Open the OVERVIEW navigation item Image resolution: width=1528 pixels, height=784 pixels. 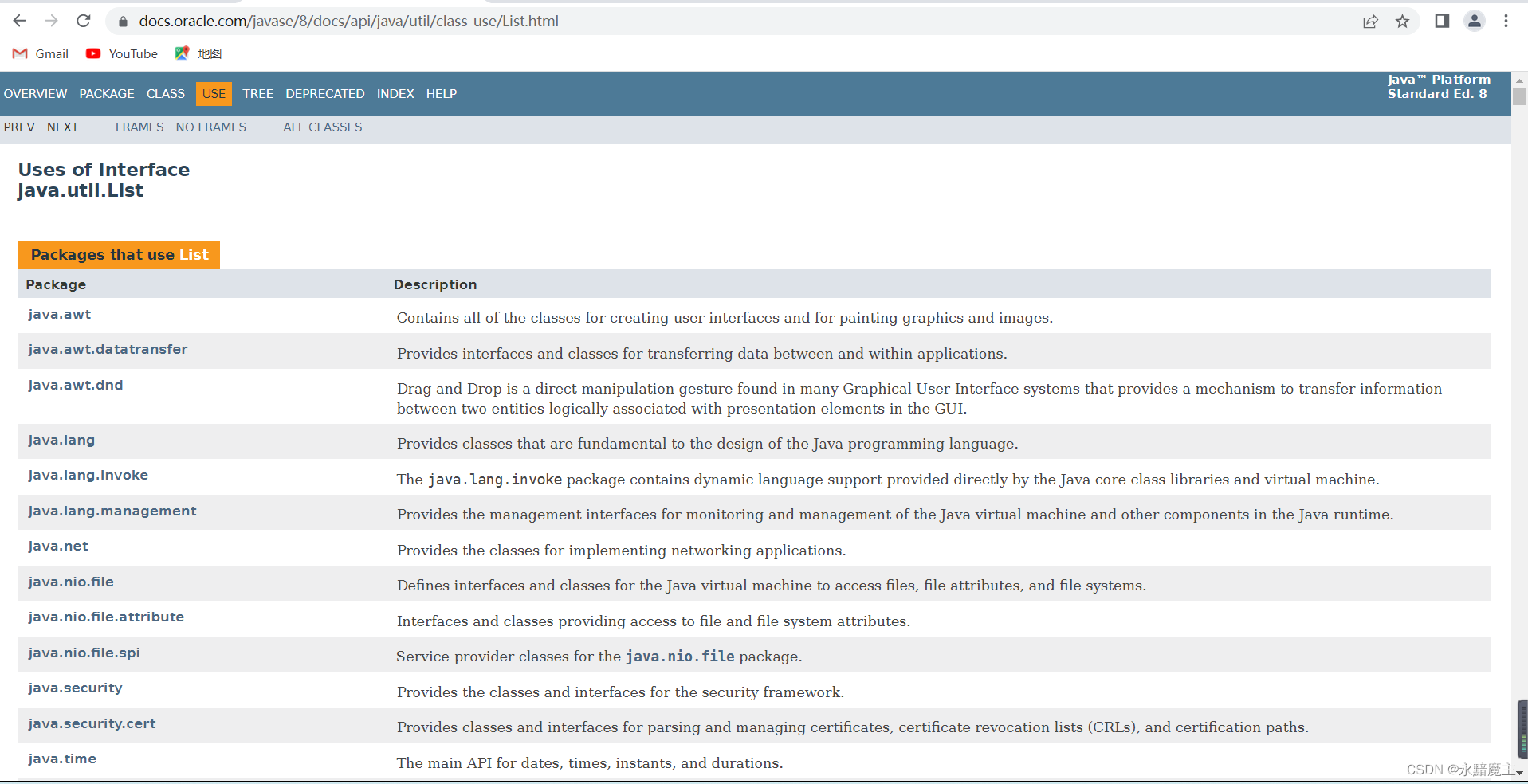coord(35,94)
